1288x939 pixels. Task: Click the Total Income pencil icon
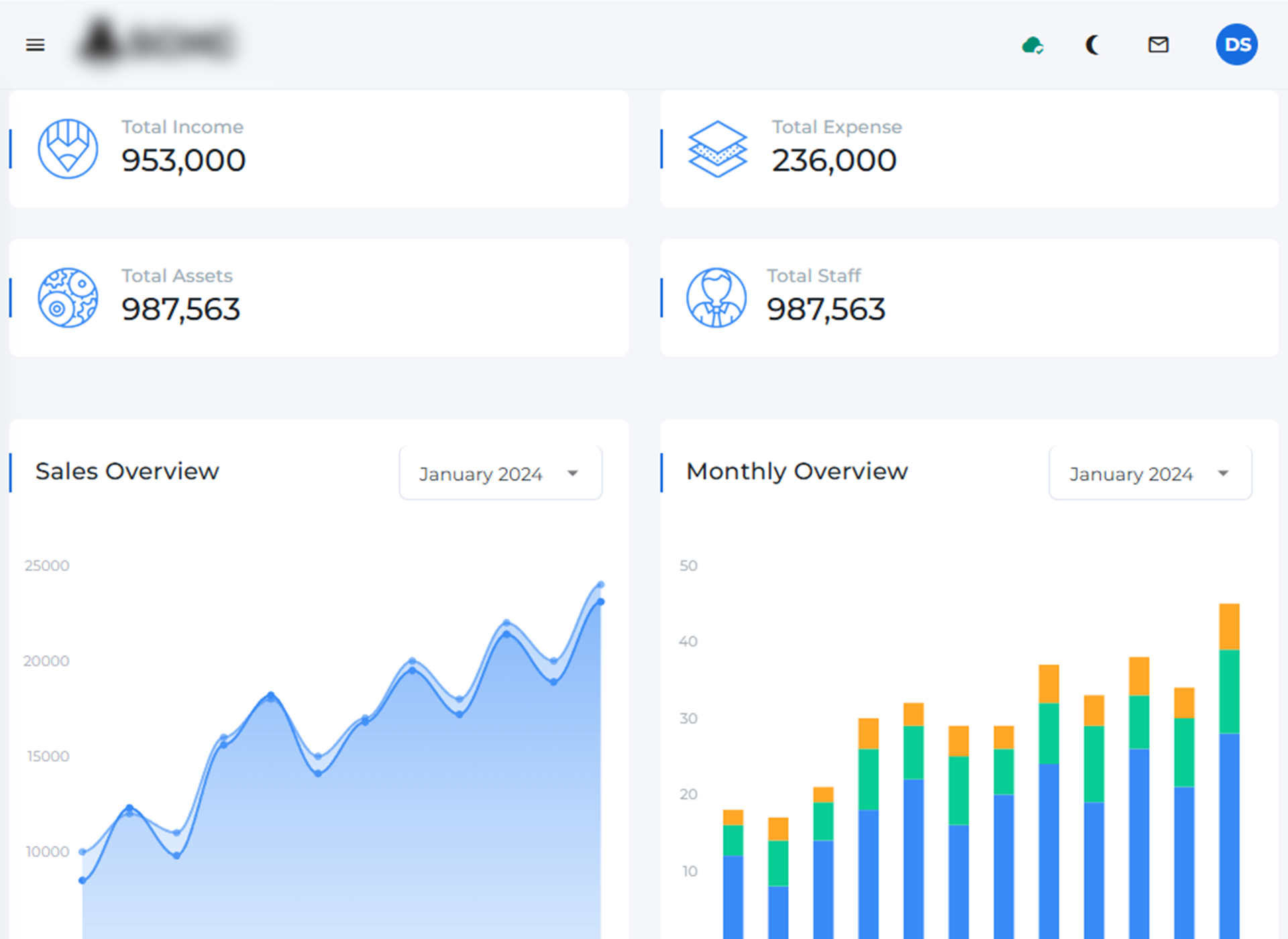(68, 149)
